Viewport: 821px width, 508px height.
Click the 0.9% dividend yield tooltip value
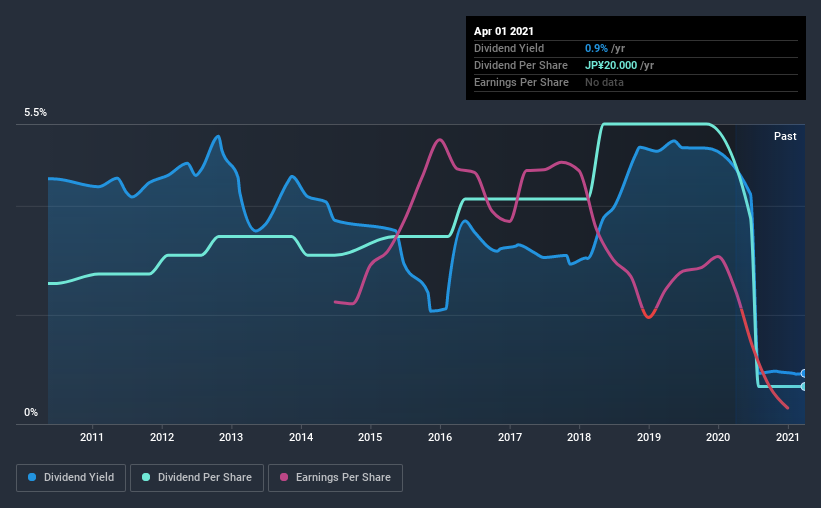(593, 48)
